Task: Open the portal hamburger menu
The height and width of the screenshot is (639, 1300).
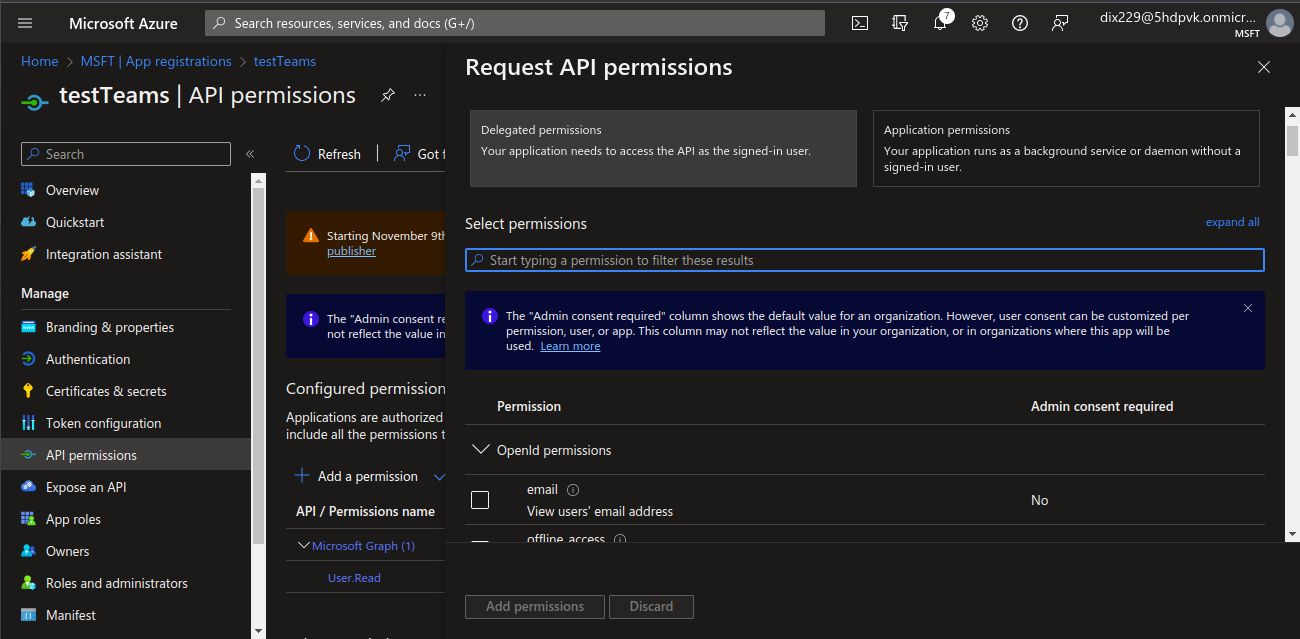Action: [x=26, y=23]
